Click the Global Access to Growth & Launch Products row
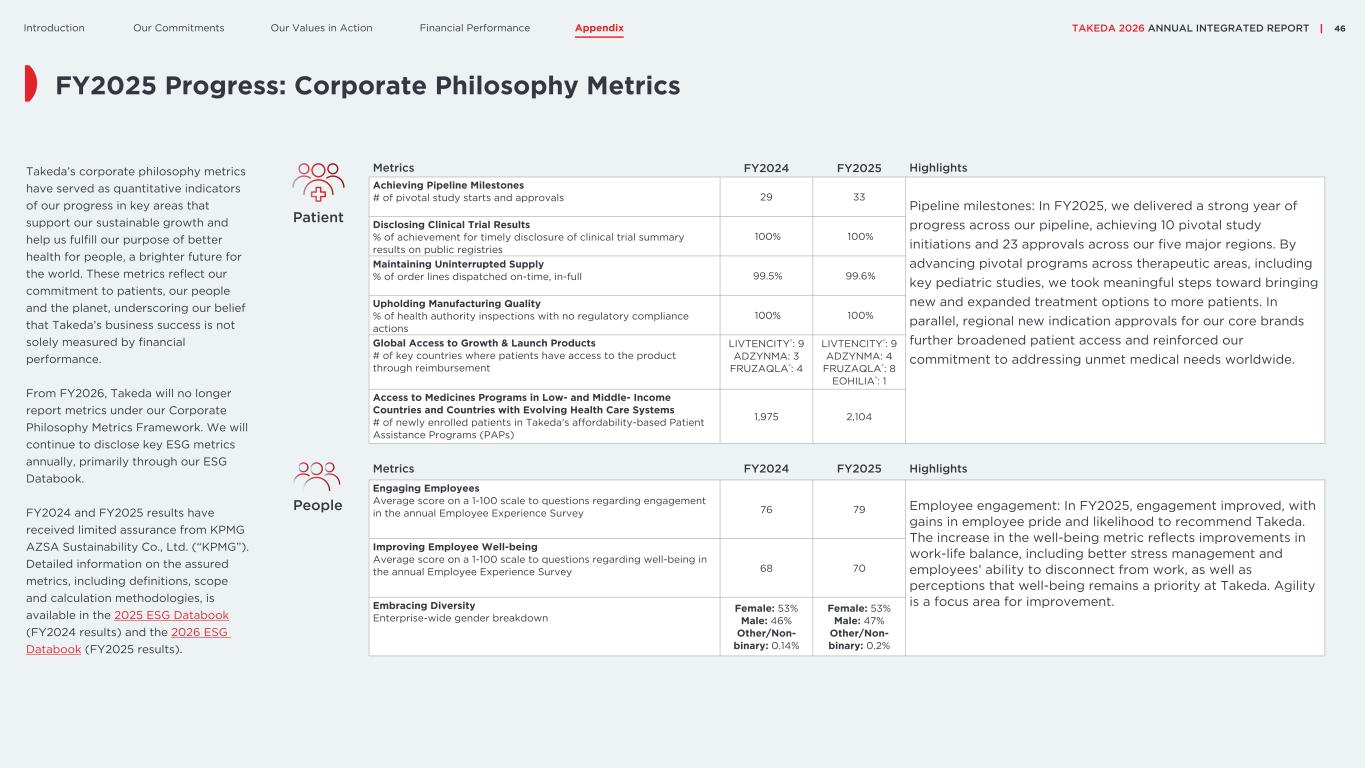 (x=637, y=362)
